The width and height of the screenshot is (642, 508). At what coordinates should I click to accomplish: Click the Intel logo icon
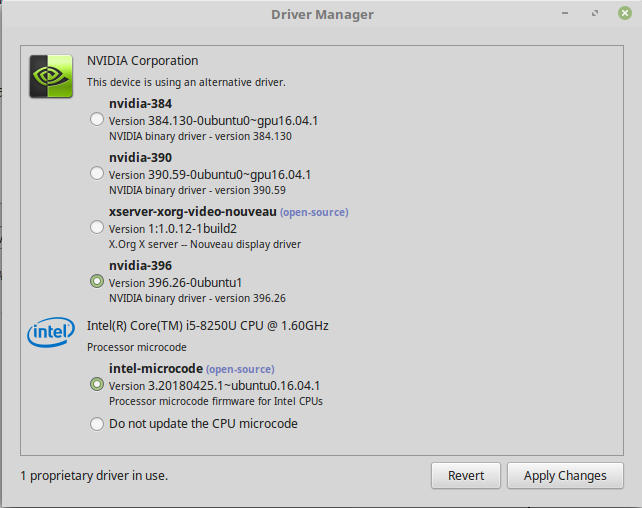[51, 332]
